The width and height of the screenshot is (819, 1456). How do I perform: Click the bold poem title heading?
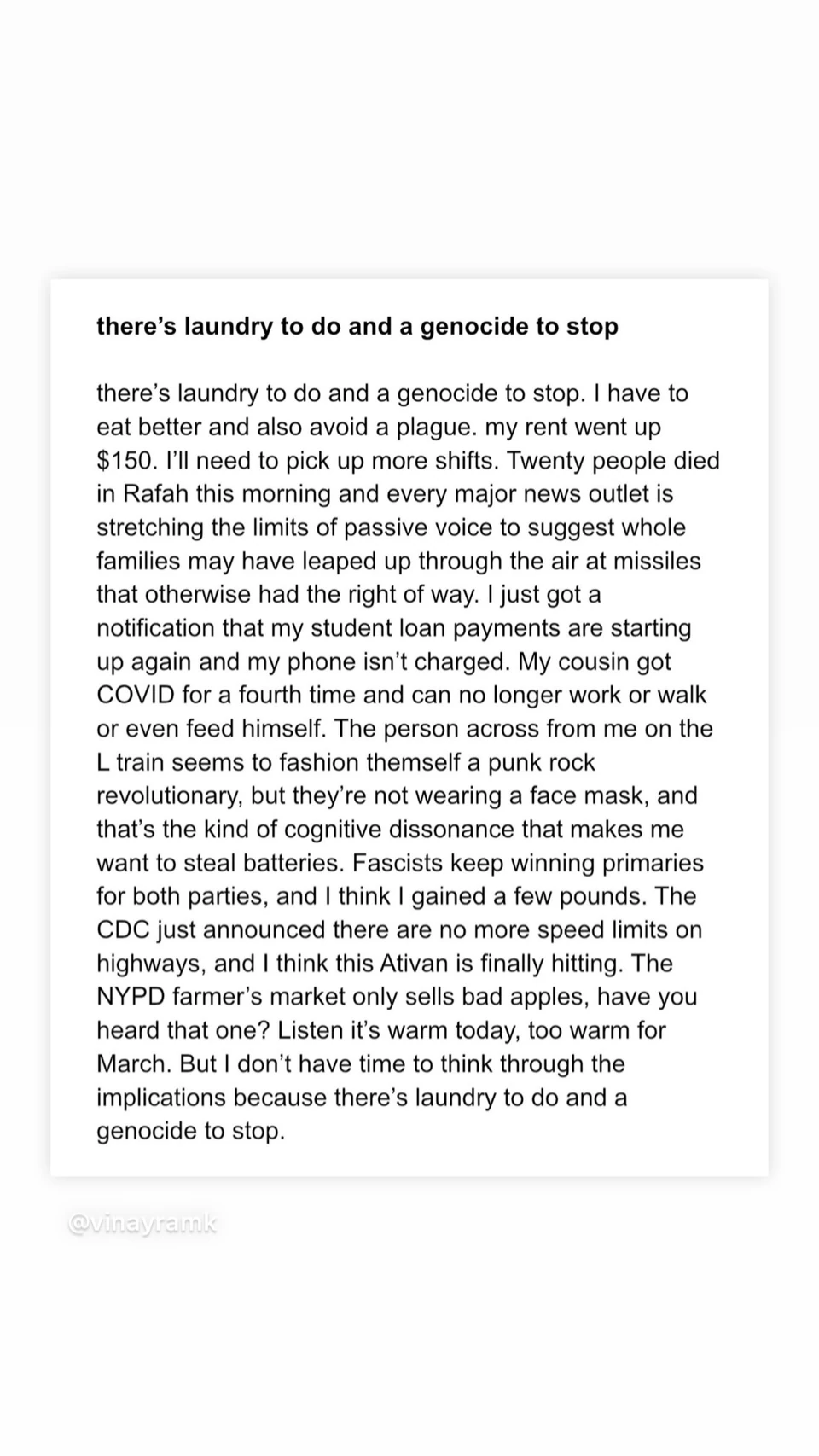[x=357, y=326]
